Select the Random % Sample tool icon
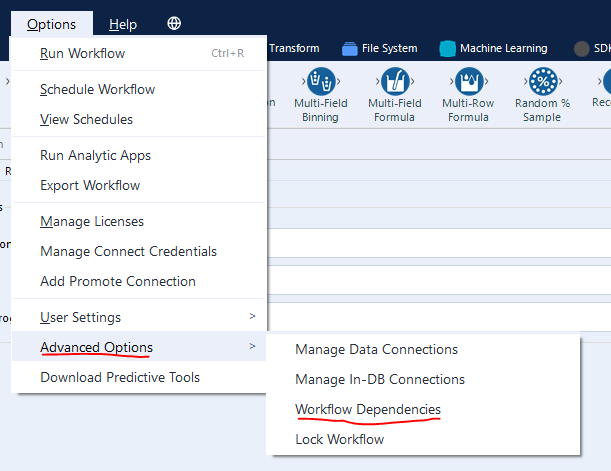611x471 pixels. pyautogui.click(x=542, y=80)
